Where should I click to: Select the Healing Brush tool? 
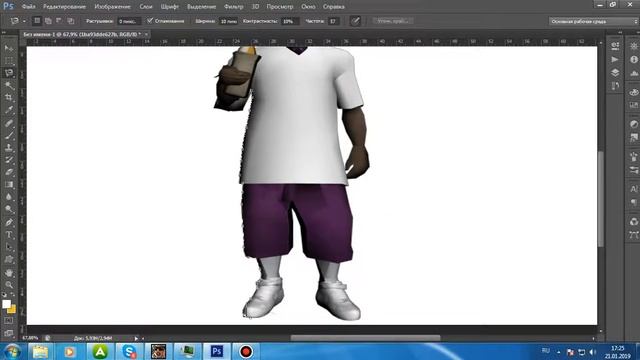[x=9, y=122]
